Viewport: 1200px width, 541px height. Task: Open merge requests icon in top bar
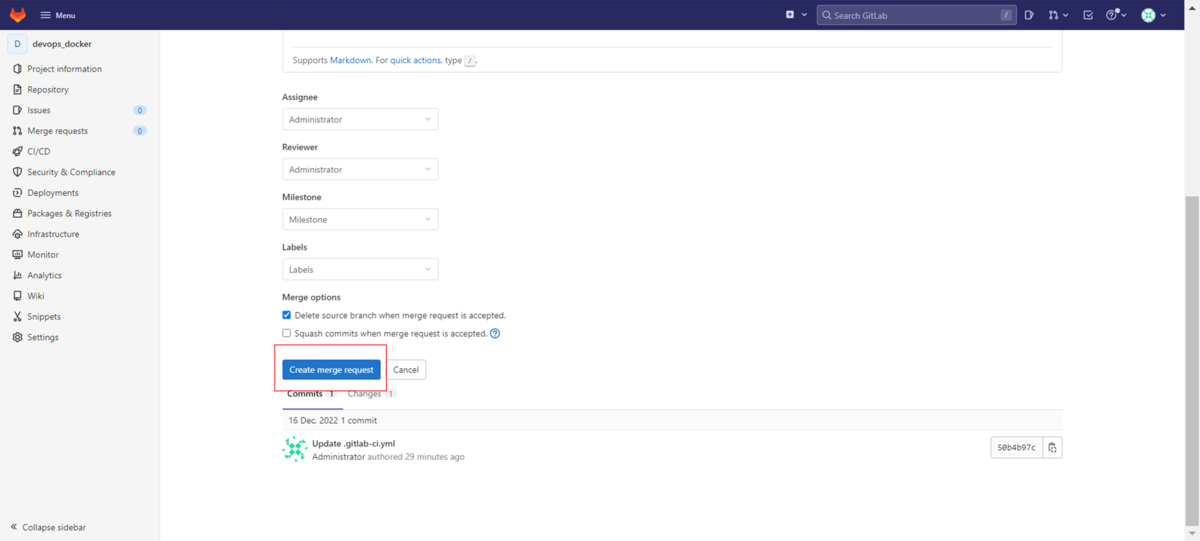(x=1056, y=15)
